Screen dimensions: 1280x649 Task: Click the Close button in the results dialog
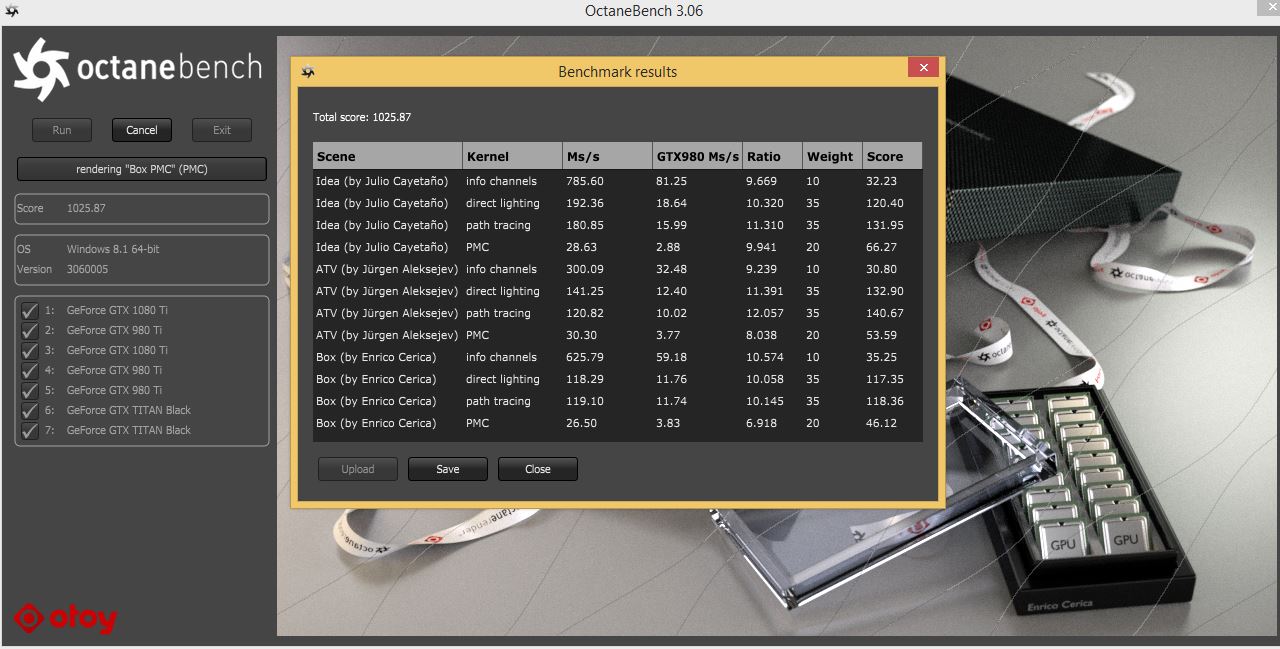(538, 469)
